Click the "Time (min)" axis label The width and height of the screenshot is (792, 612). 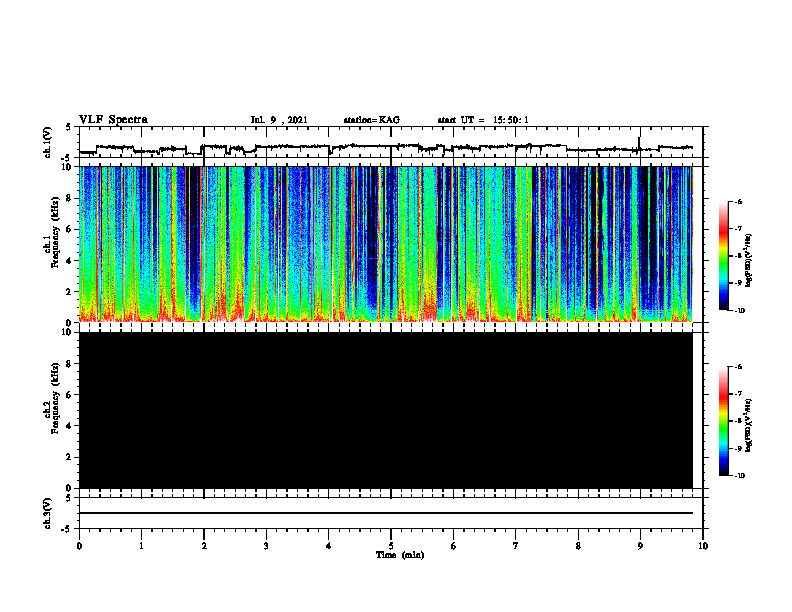[x=400, y=555]
